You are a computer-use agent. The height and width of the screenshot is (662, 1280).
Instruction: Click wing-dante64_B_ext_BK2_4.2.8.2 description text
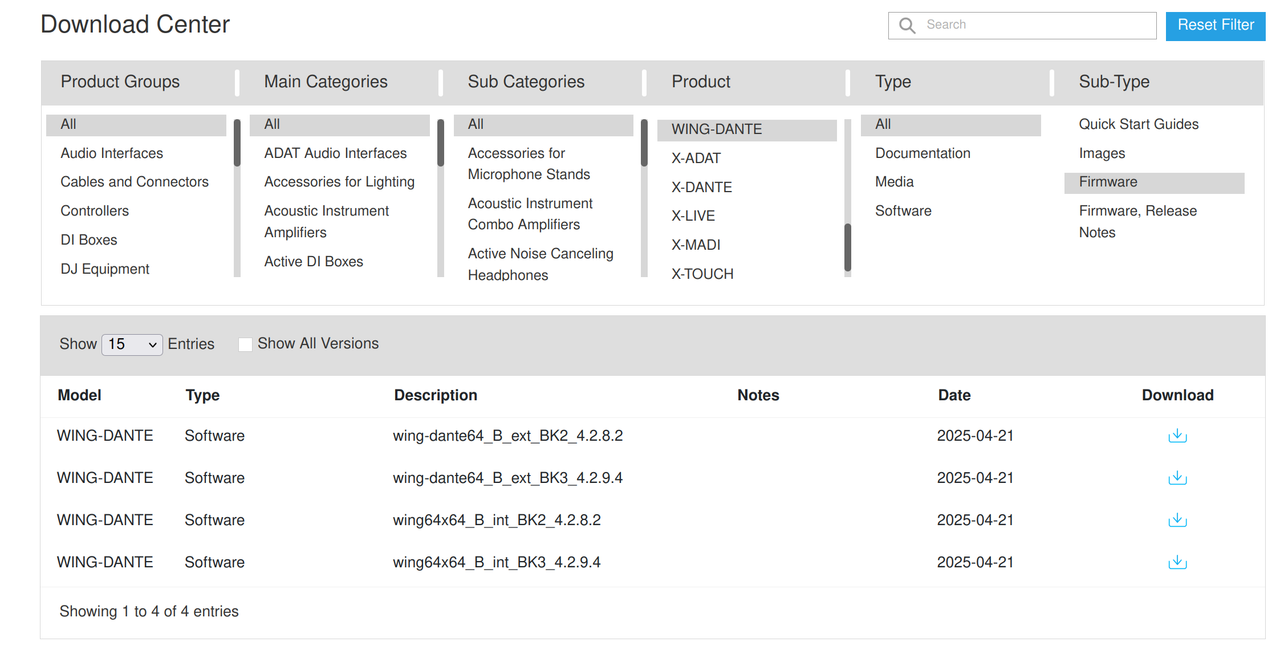(508, 436)
